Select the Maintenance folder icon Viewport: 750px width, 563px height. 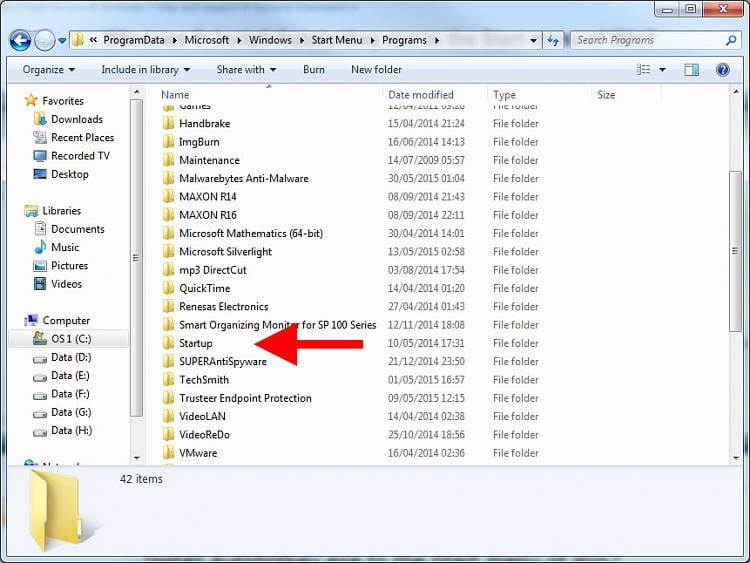click(168, 160)
